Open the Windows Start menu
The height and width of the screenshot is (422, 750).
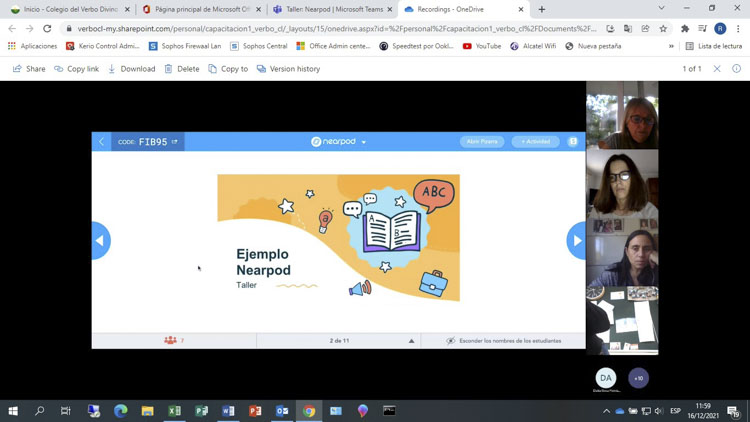click(x=13, y=411)
